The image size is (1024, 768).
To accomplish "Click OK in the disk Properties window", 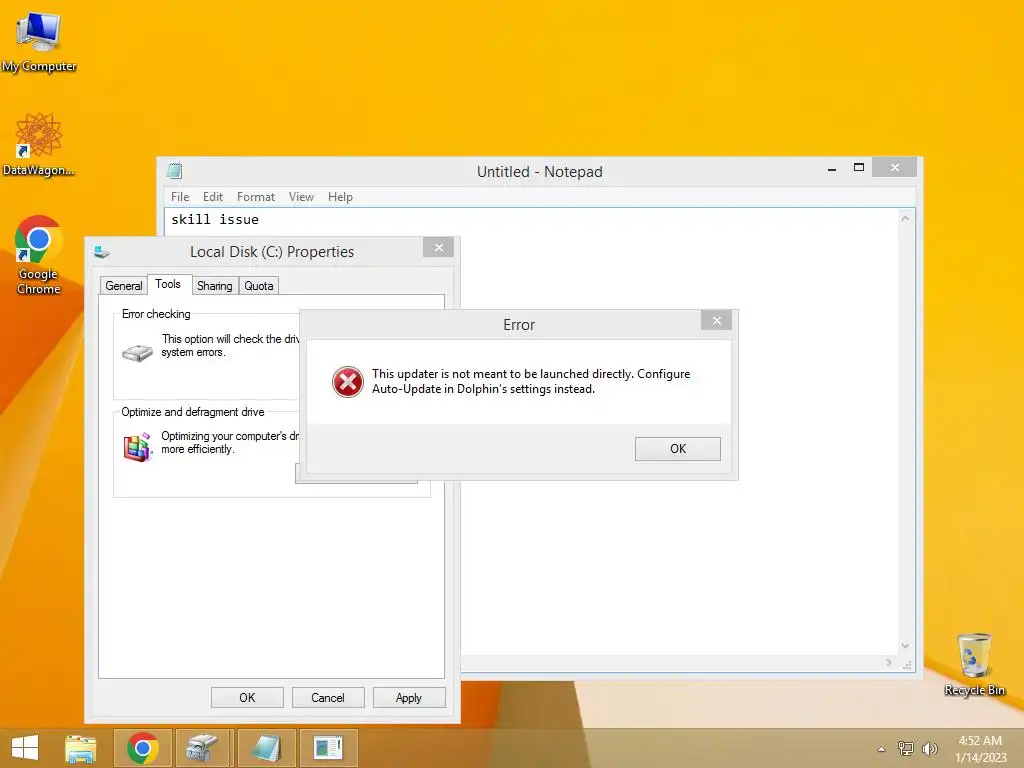I will (x=248, y=697).
